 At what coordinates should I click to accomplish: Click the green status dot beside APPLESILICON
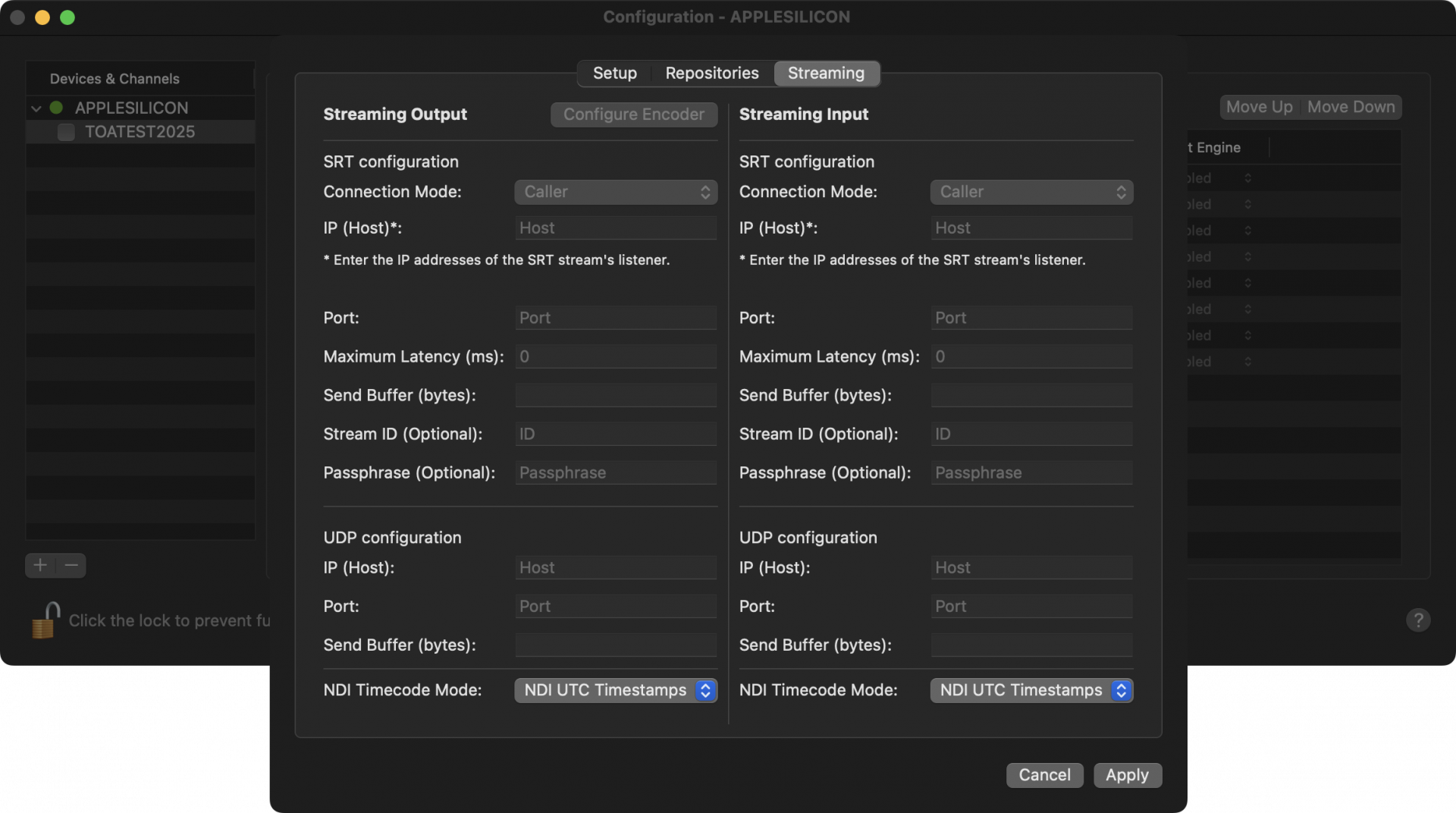click(x=56, y=108)
